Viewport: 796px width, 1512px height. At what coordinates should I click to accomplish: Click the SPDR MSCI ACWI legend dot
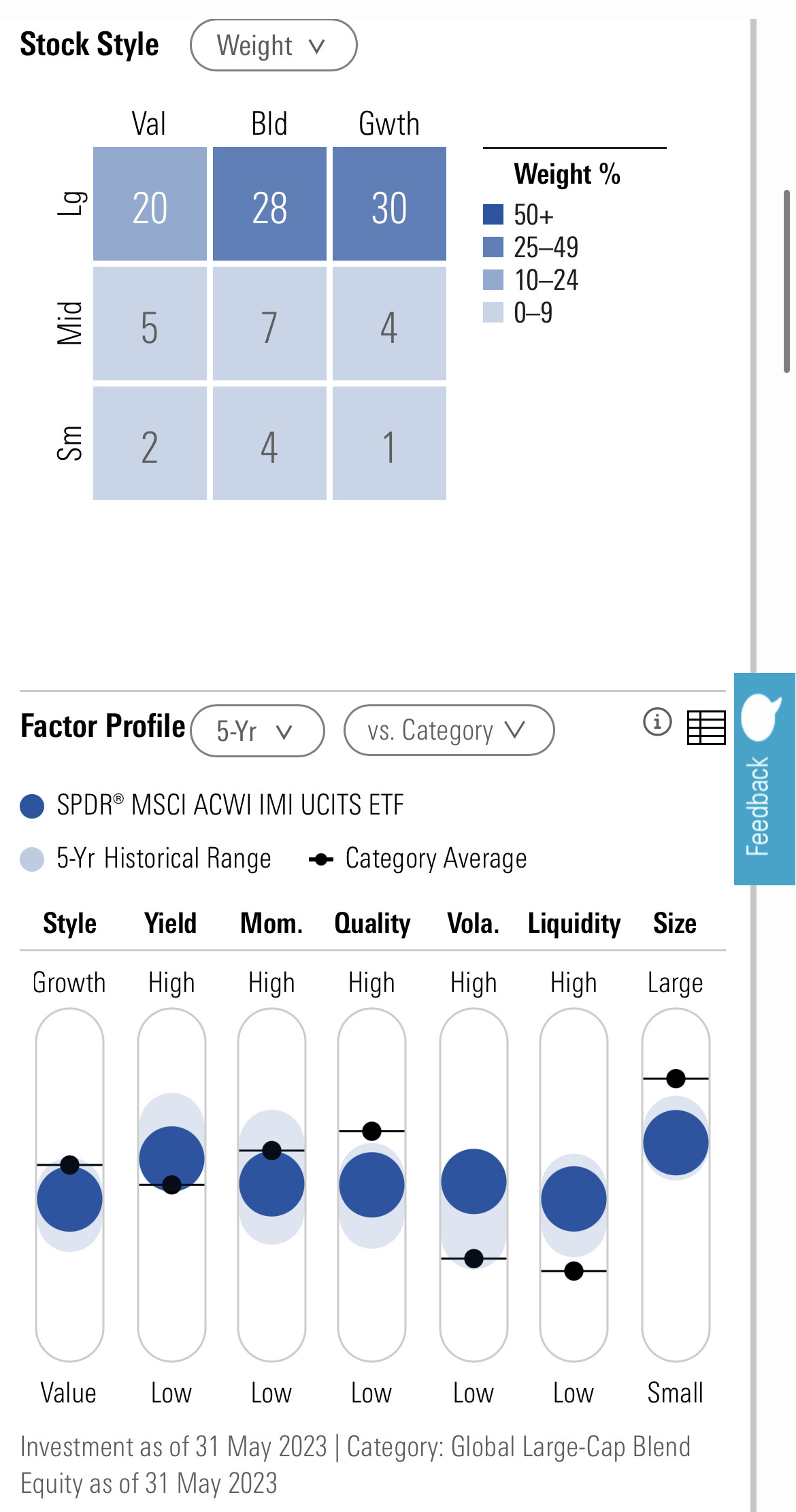(x=32, y=806)
